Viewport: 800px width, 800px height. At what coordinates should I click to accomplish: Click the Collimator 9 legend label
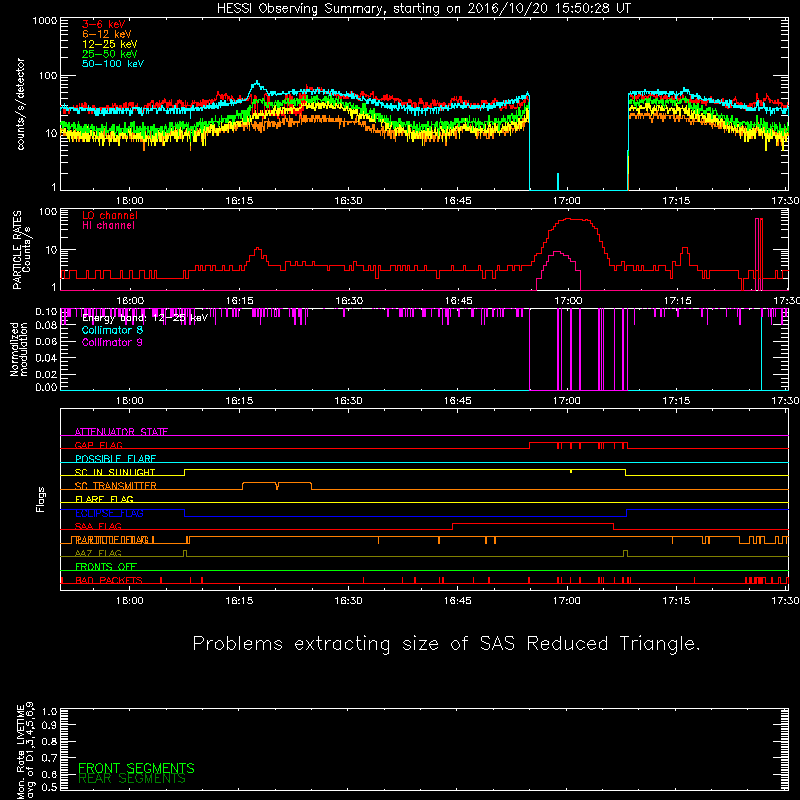coord(112,342)
